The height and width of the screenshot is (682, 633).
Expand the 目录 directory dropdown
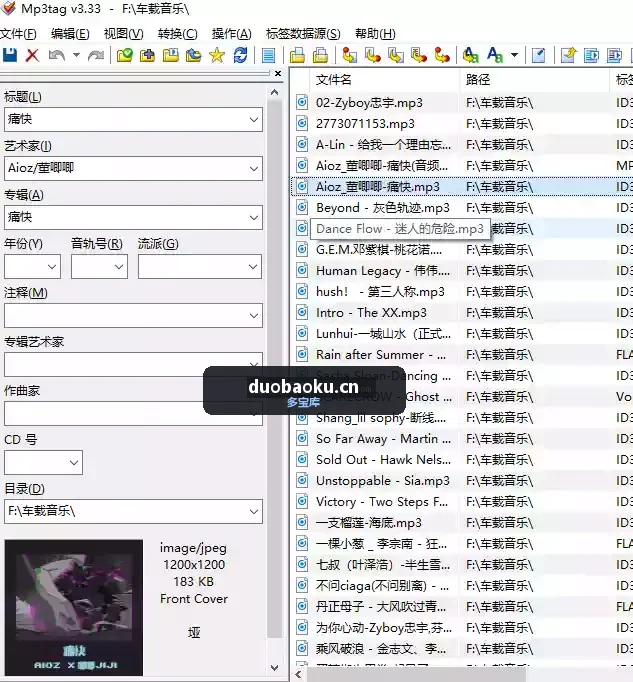[x=254, y=512]
